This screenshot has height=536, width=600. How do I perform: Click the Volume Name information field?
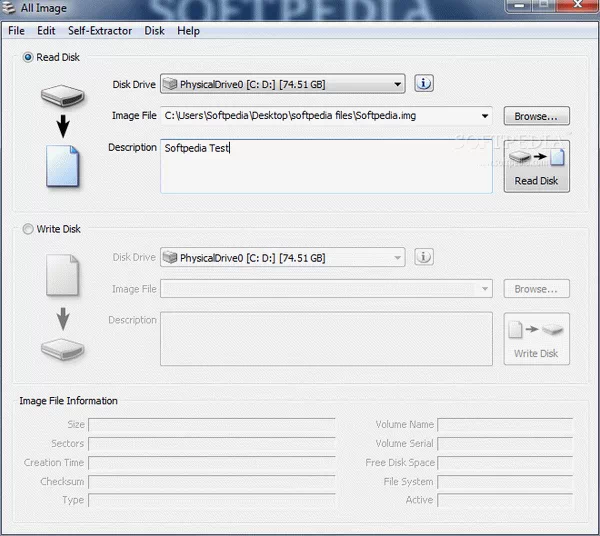[505, 425]
